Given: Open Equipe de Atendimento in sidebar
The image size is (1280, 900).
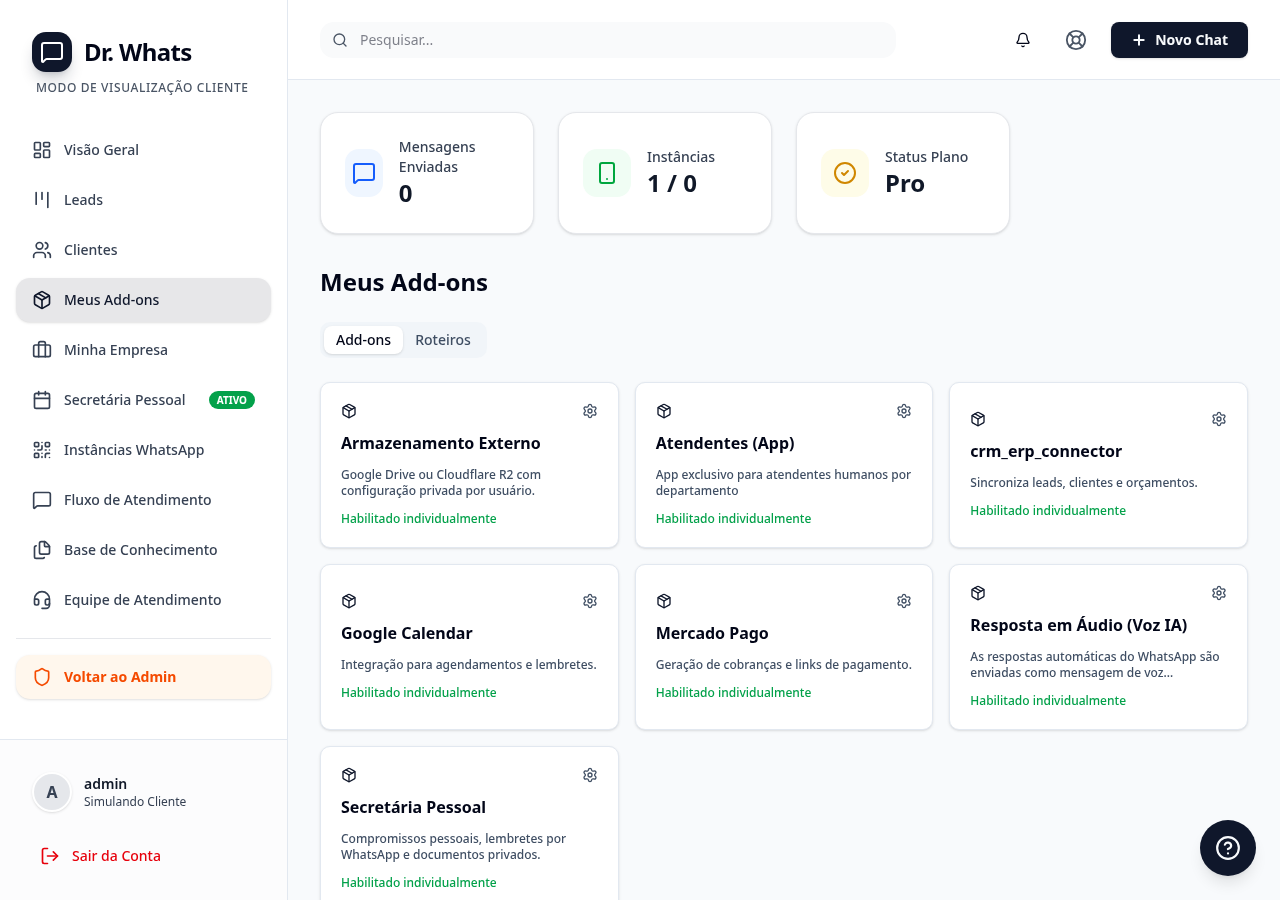Looking at the screenshot, I should tap(143, 600).
